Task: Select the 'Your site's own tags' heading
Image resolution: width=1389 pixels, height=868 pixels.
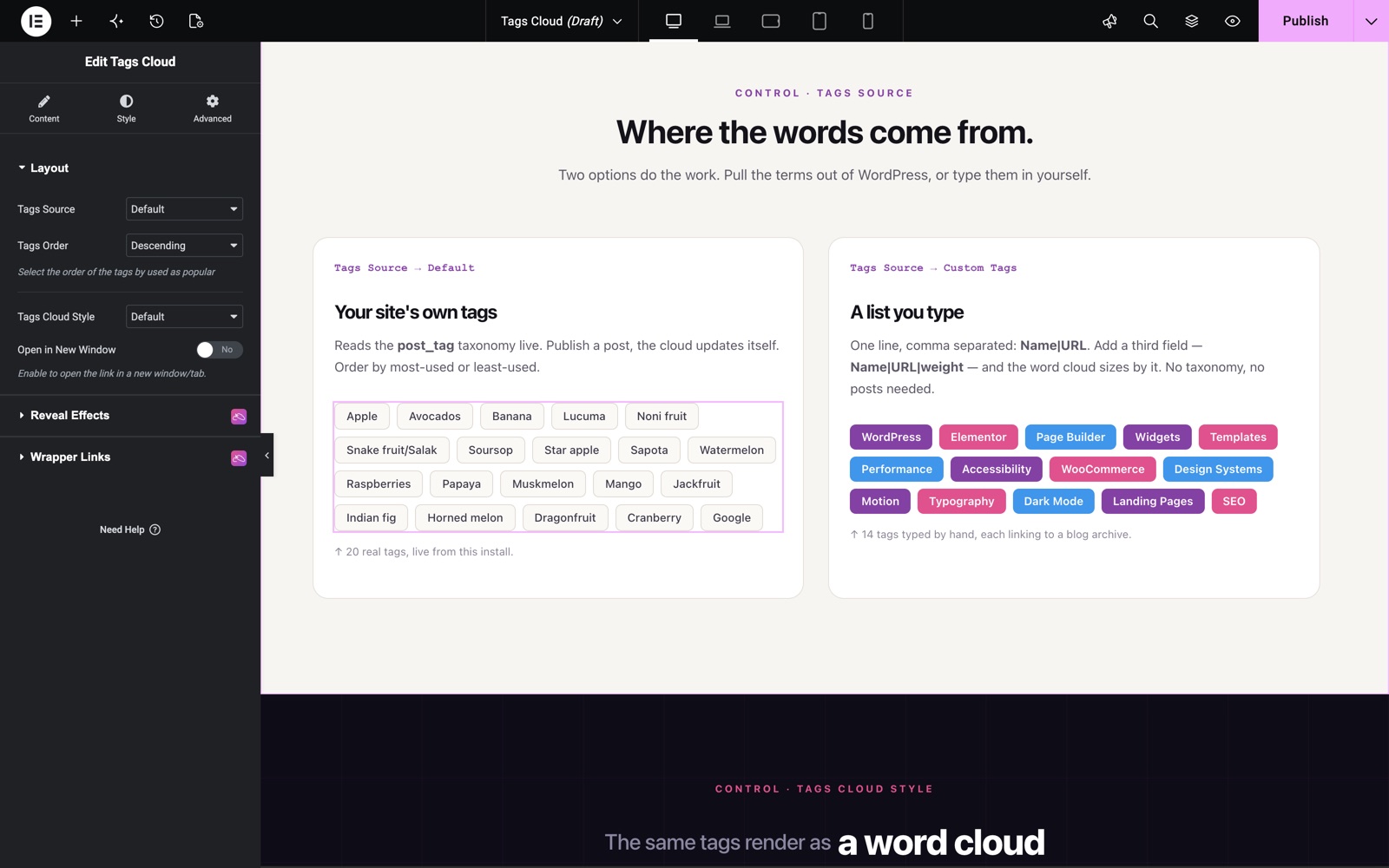Action: tap(416, 312)
